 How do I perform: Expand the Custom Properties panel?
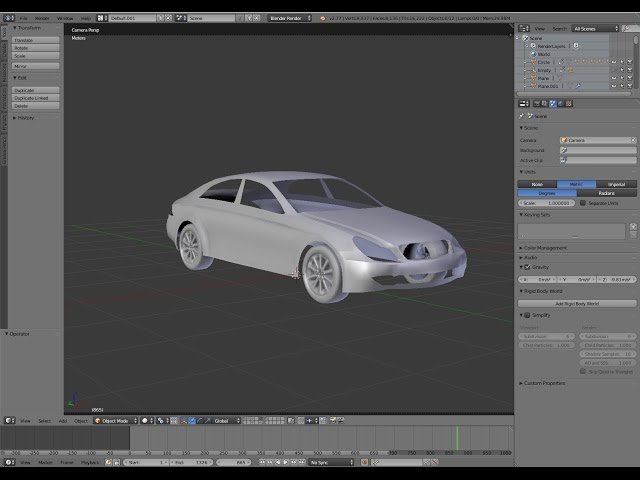pyautogui.click(x=542, y=383)
